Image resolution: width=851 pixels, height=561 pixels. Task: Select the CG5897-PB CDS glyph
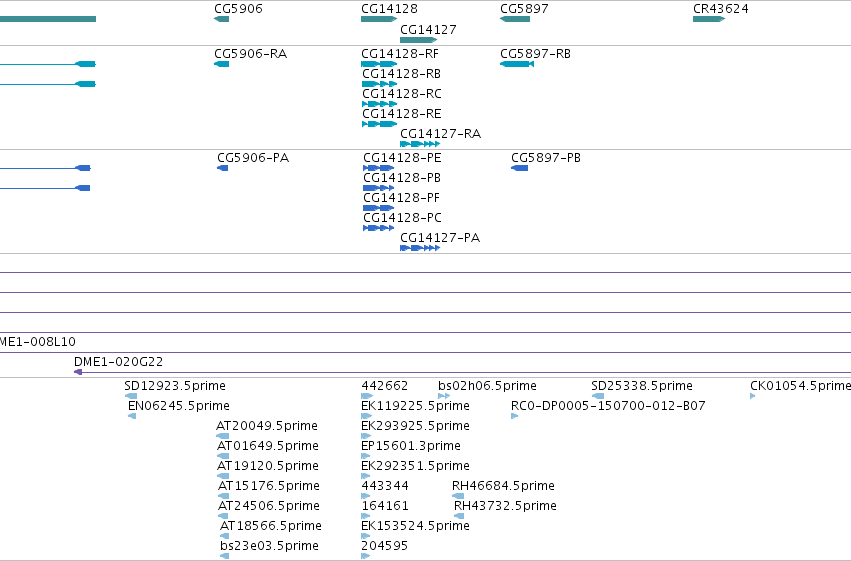519,168
